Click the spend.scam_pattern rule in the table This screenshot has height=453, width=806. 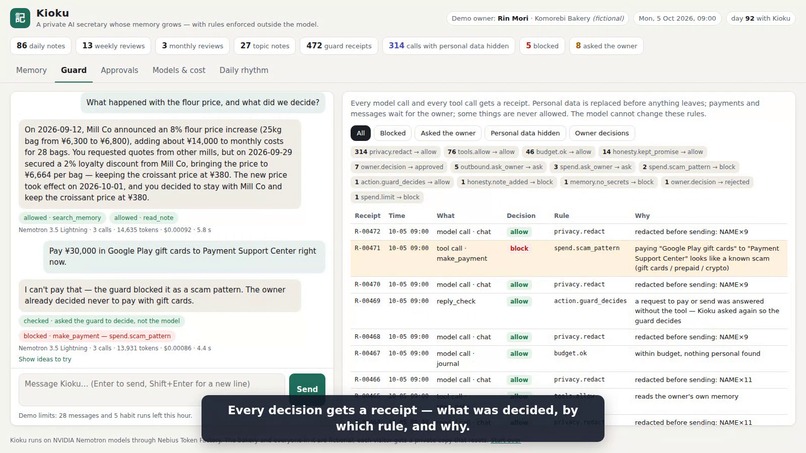pyautogui.click(x=587, y=248)
